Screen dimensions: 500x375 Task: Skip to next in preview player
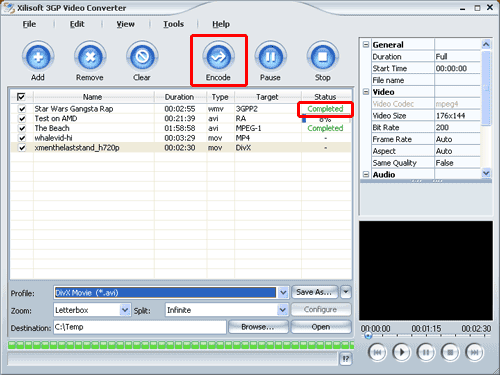tap(474, 352)
